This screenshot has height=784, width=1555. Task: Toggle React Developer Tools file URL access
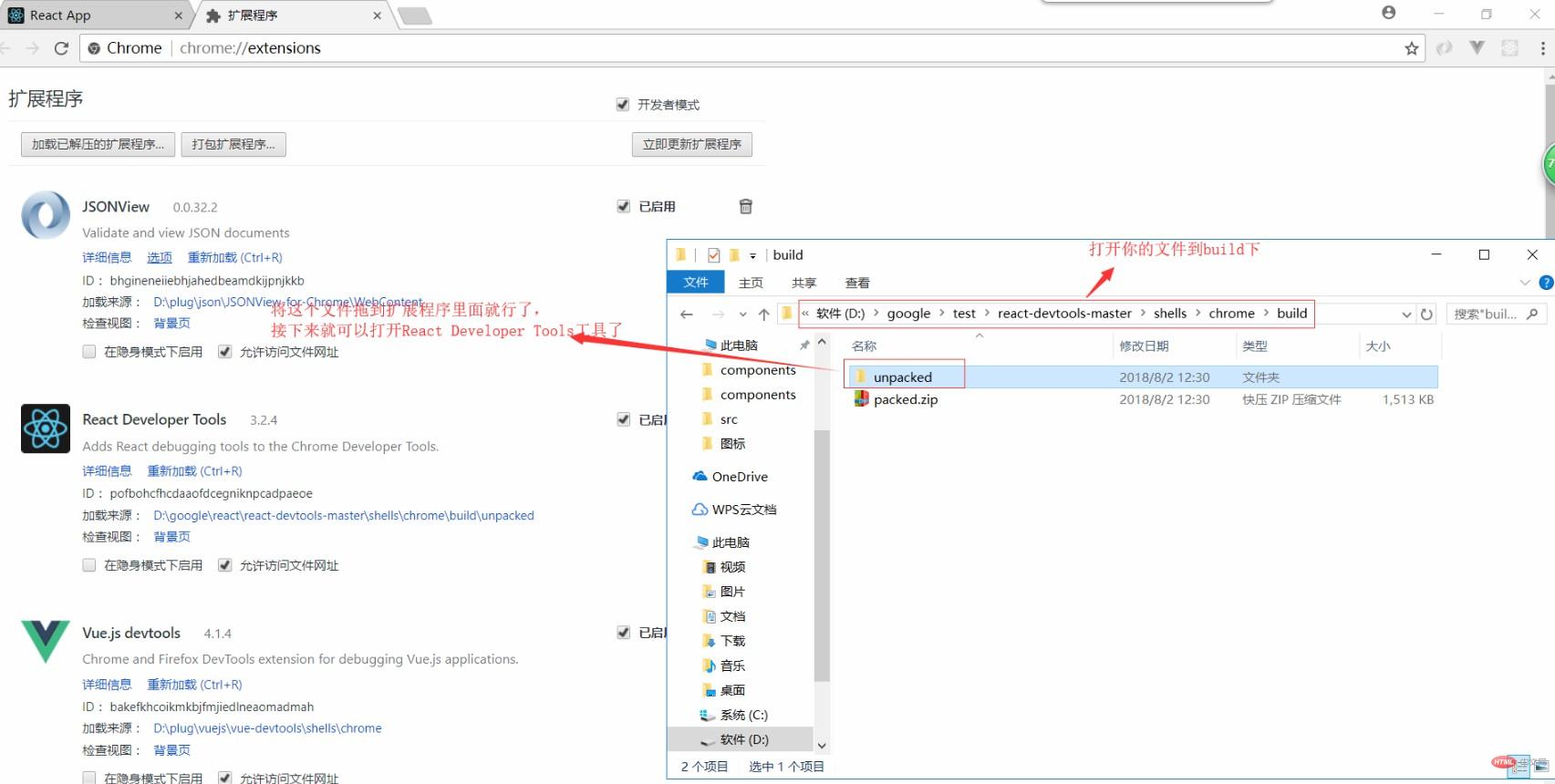(224, 565)
